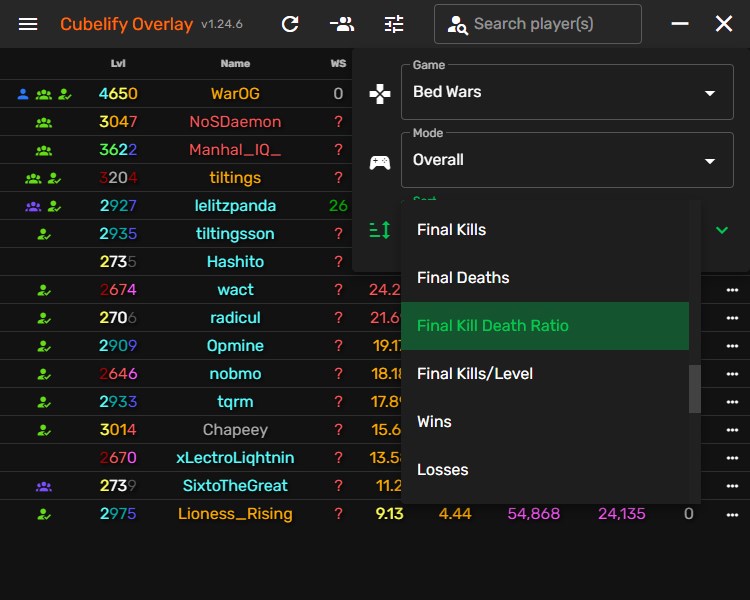
Task: Click the gamepad icon beside Mode
Action: pyautogui.click(x=380, y=162)
